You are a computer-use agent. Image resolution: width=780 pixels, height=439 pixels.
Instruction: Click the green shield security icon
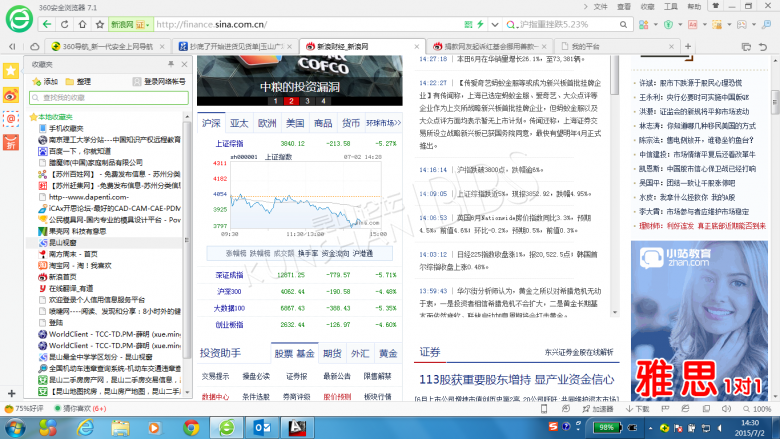(669, 24)
